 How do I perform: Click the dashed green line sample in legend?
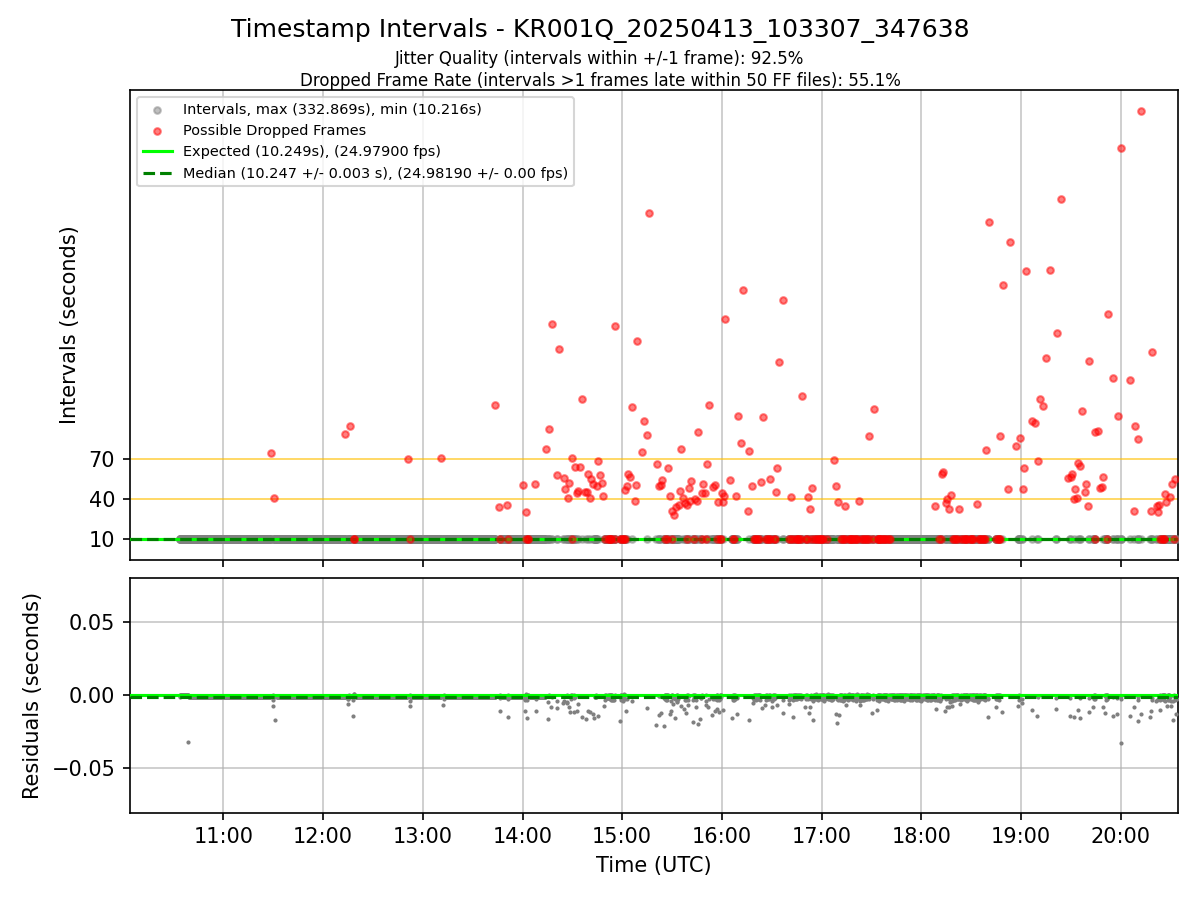156,173
